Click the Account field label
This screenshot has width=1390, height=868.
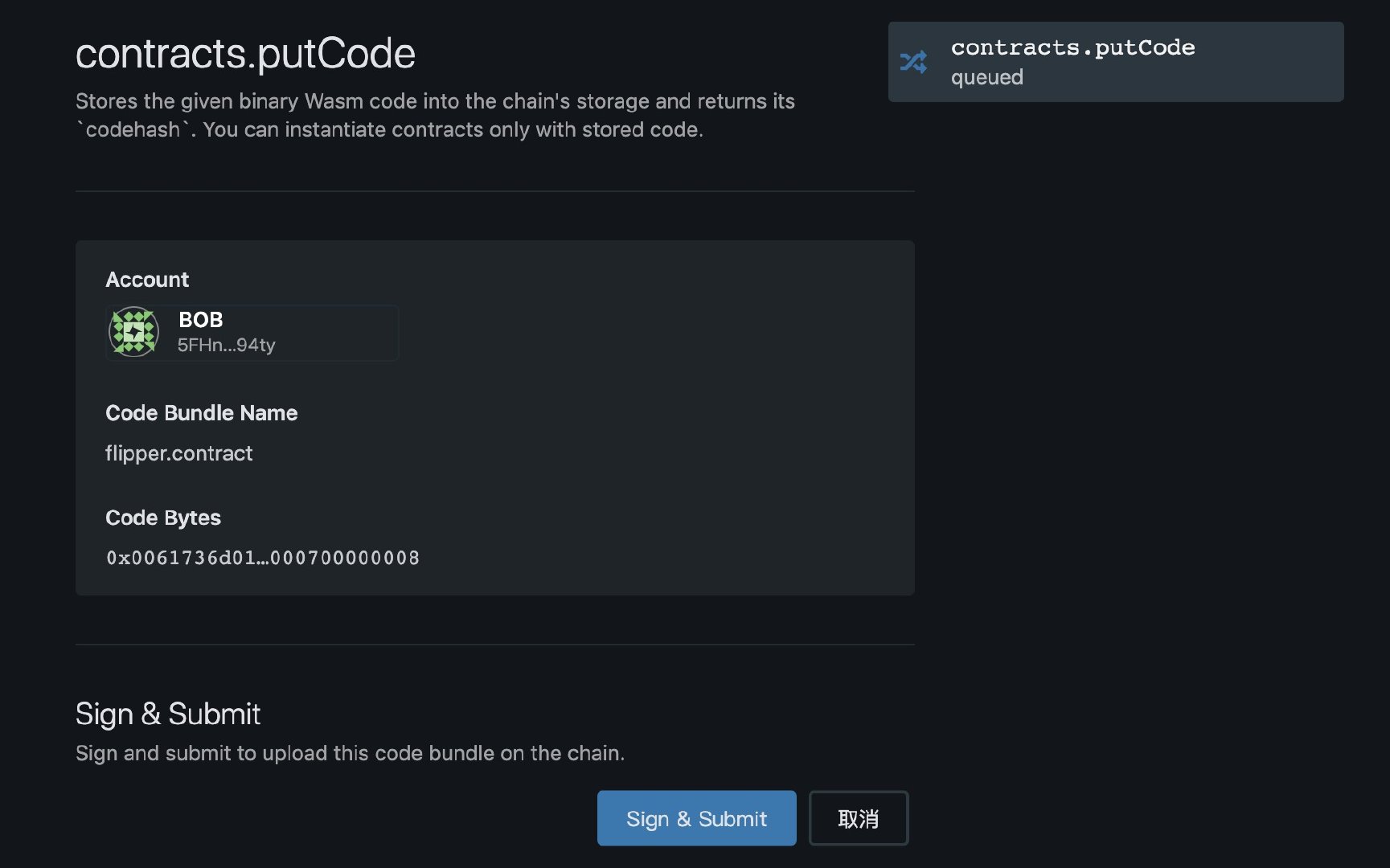(x=147, y=280)
